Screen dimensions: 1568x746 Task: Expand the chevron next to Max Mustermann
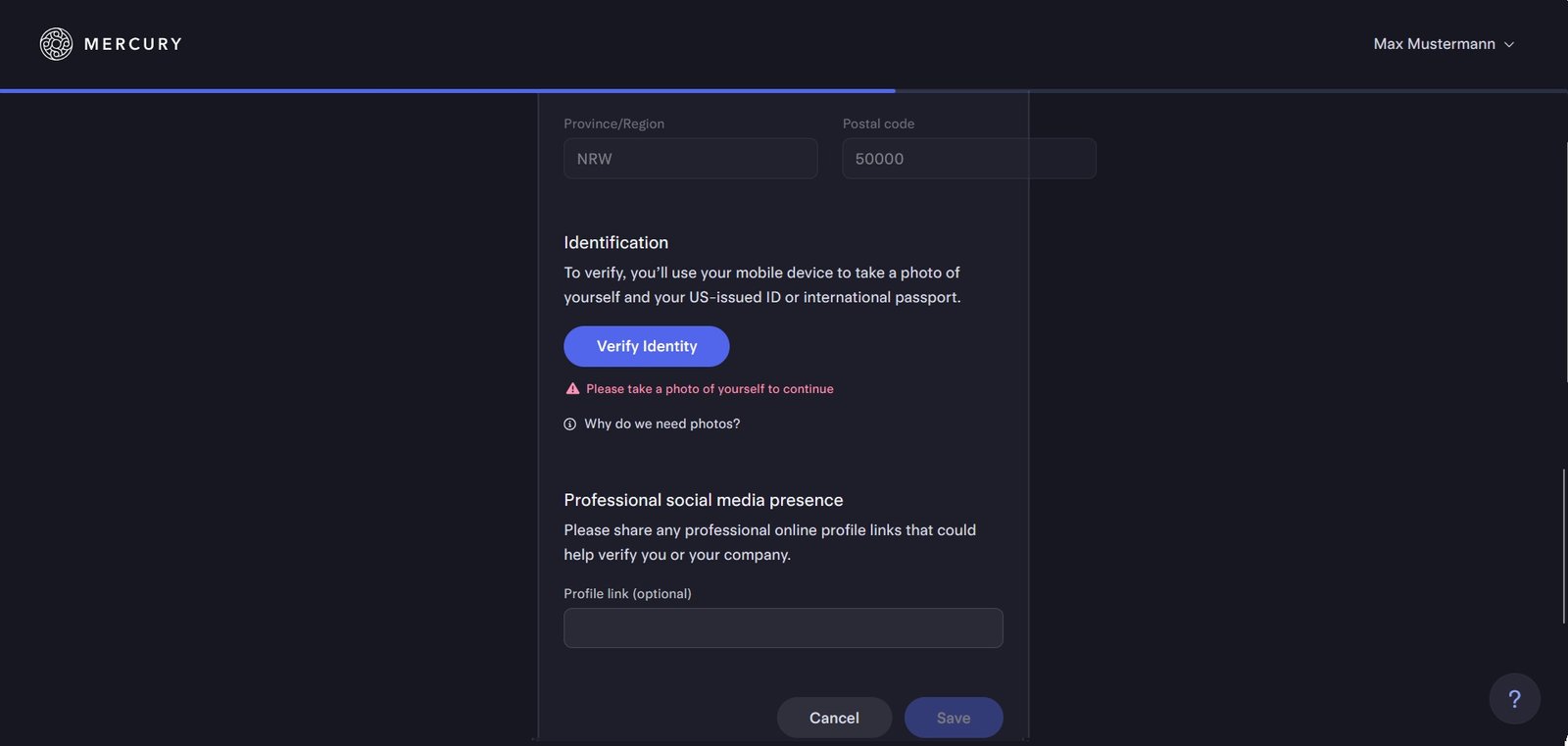pyautogui.click(x=1509, y=45)
